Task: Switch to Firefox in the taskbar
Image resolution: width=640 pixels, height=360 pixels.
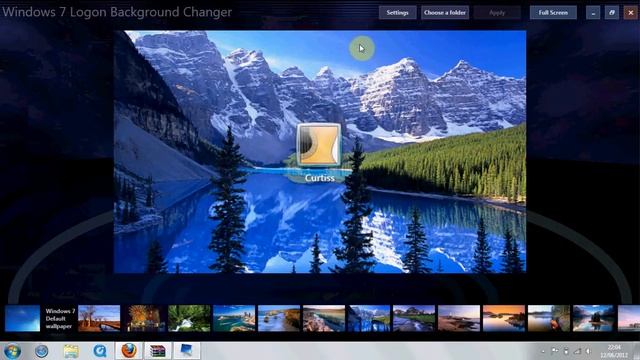Action: pyautogui.click(x=129, y=351)
